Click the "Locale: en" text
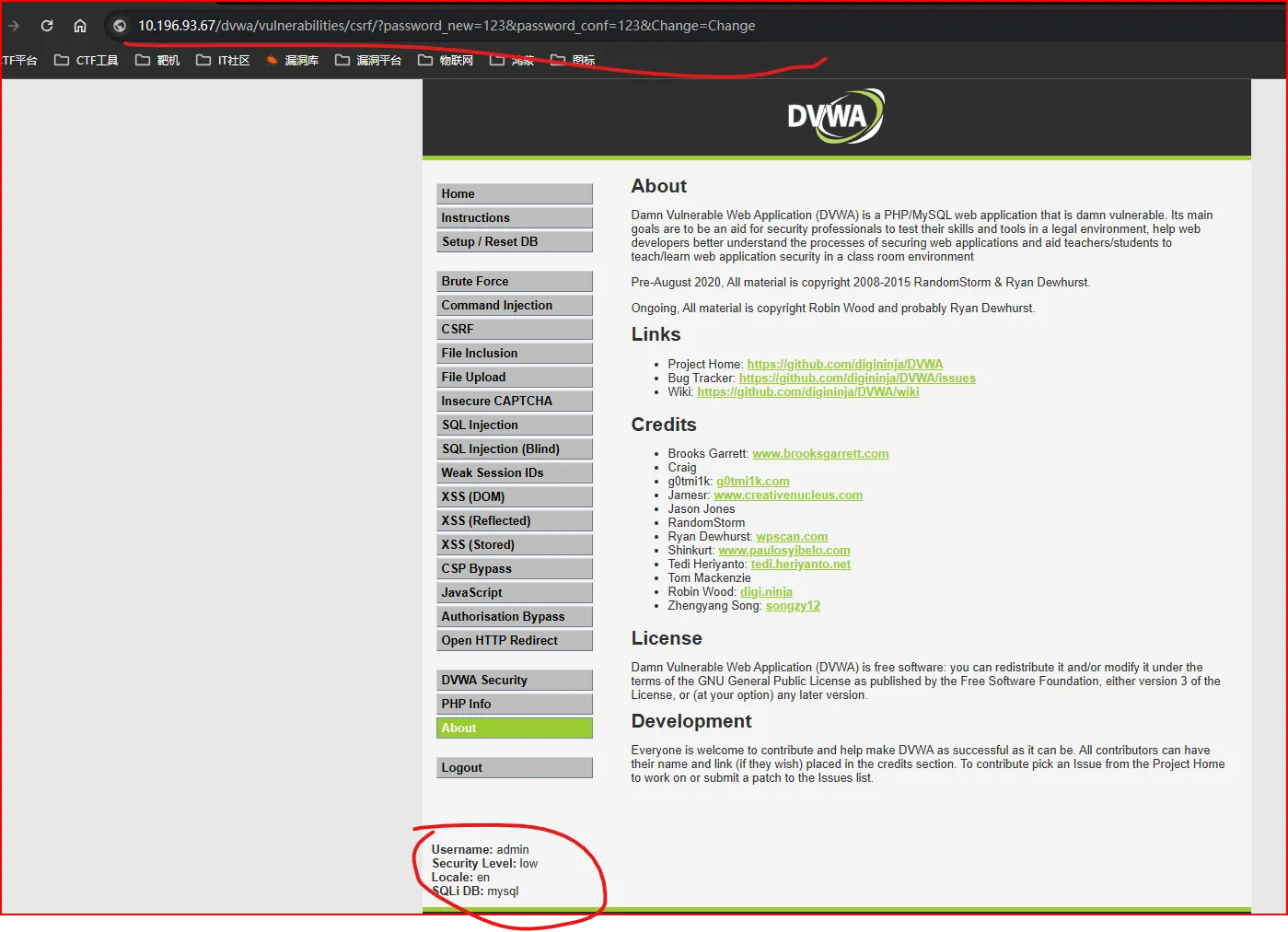 (x=460, y=878)
